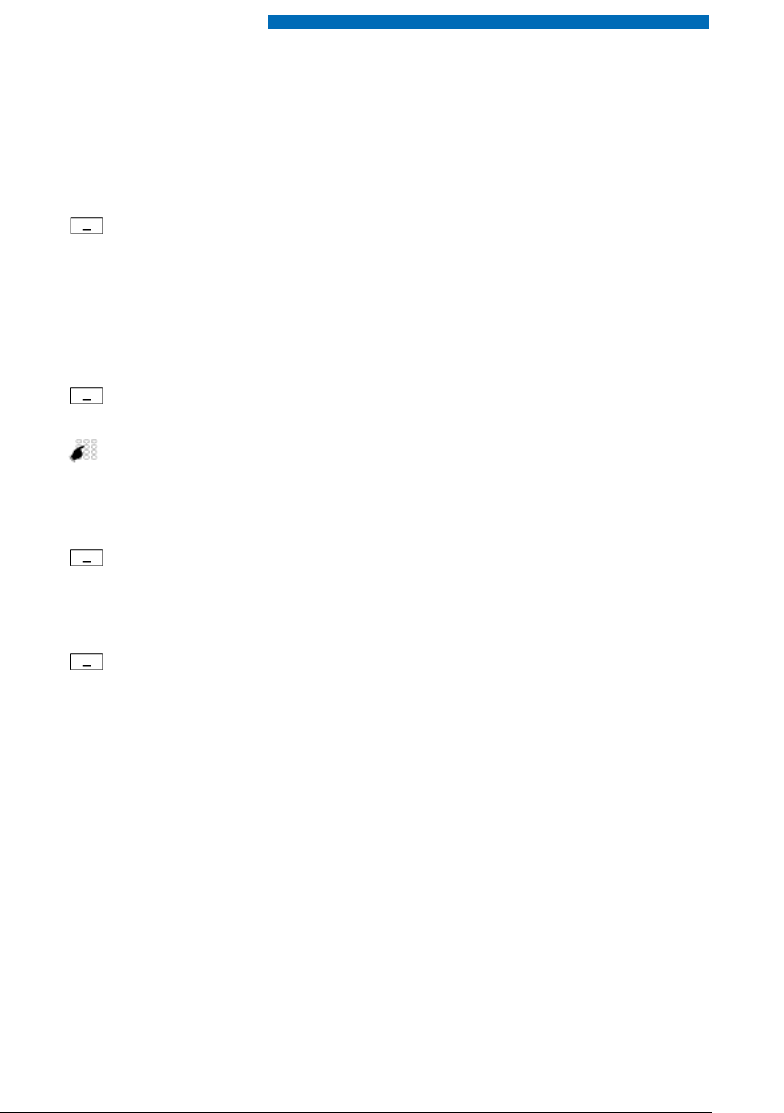Click the blue header bar at top
784x1113 pixels.
point(488,22)
